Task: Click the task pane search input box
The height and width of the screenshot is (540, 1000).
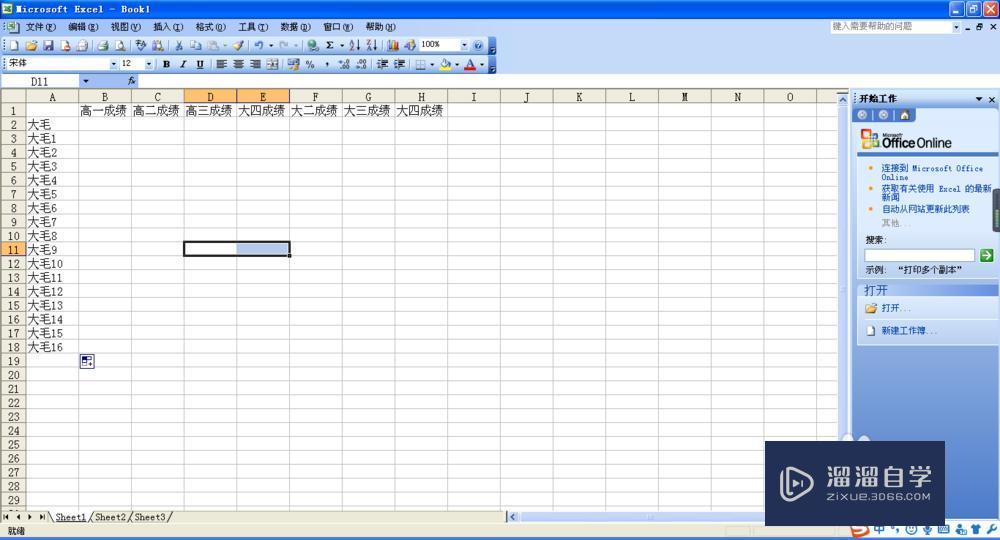Action: (920, 256)
